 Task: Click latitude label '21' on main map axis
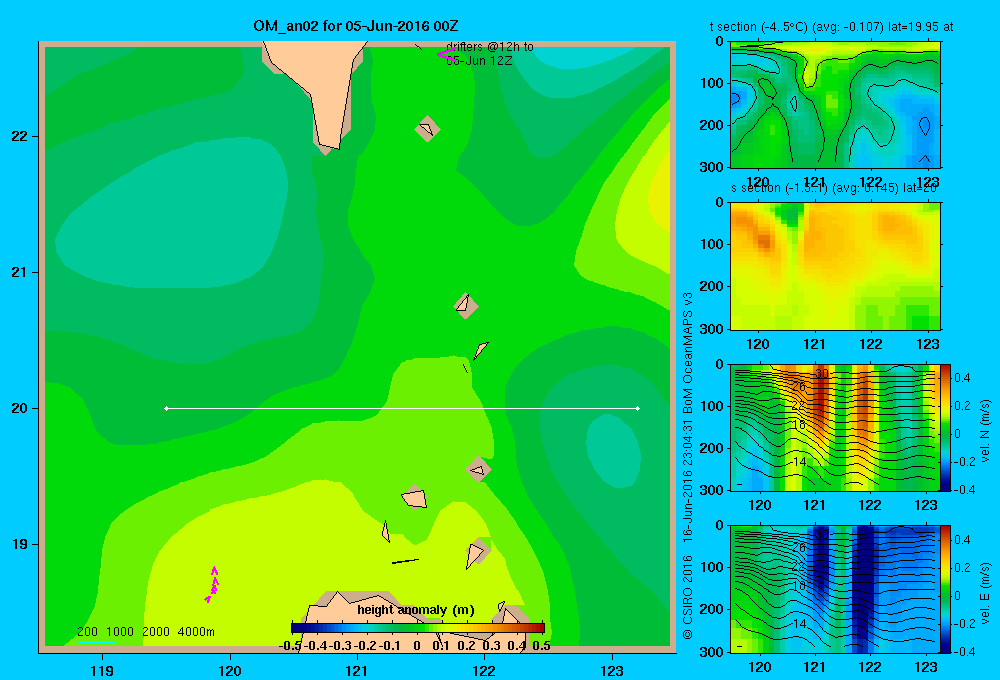pos(19,272)
